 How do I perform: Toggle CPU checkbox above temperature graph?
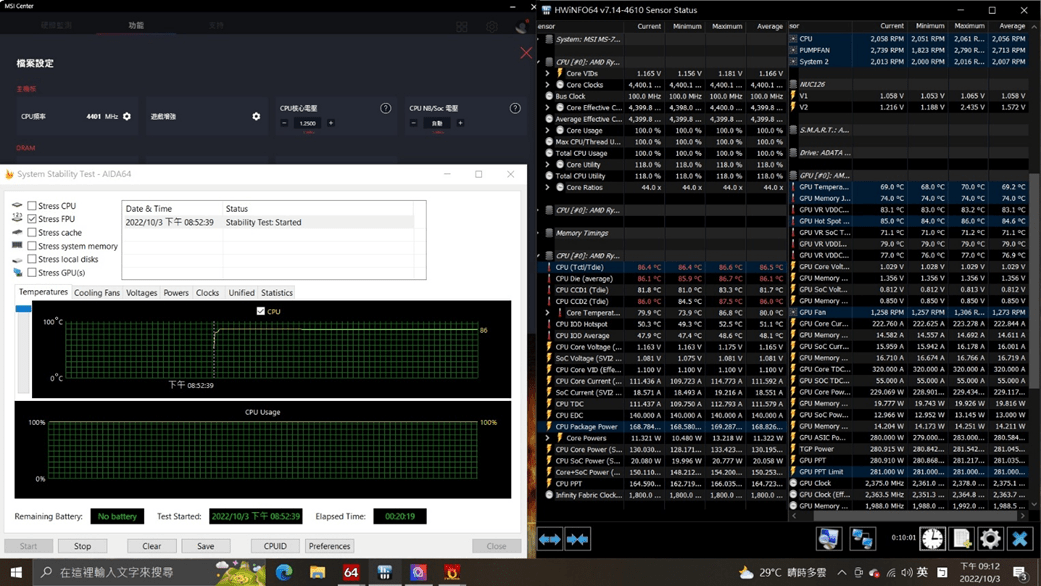pyautogui.click(x=260, y=311)
